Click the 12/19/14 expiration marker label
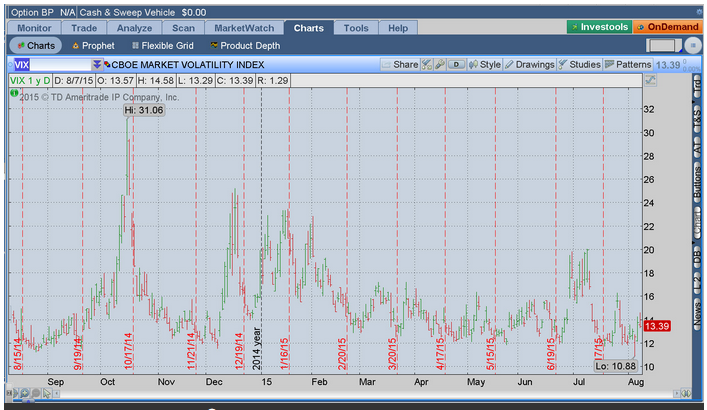 239,351
